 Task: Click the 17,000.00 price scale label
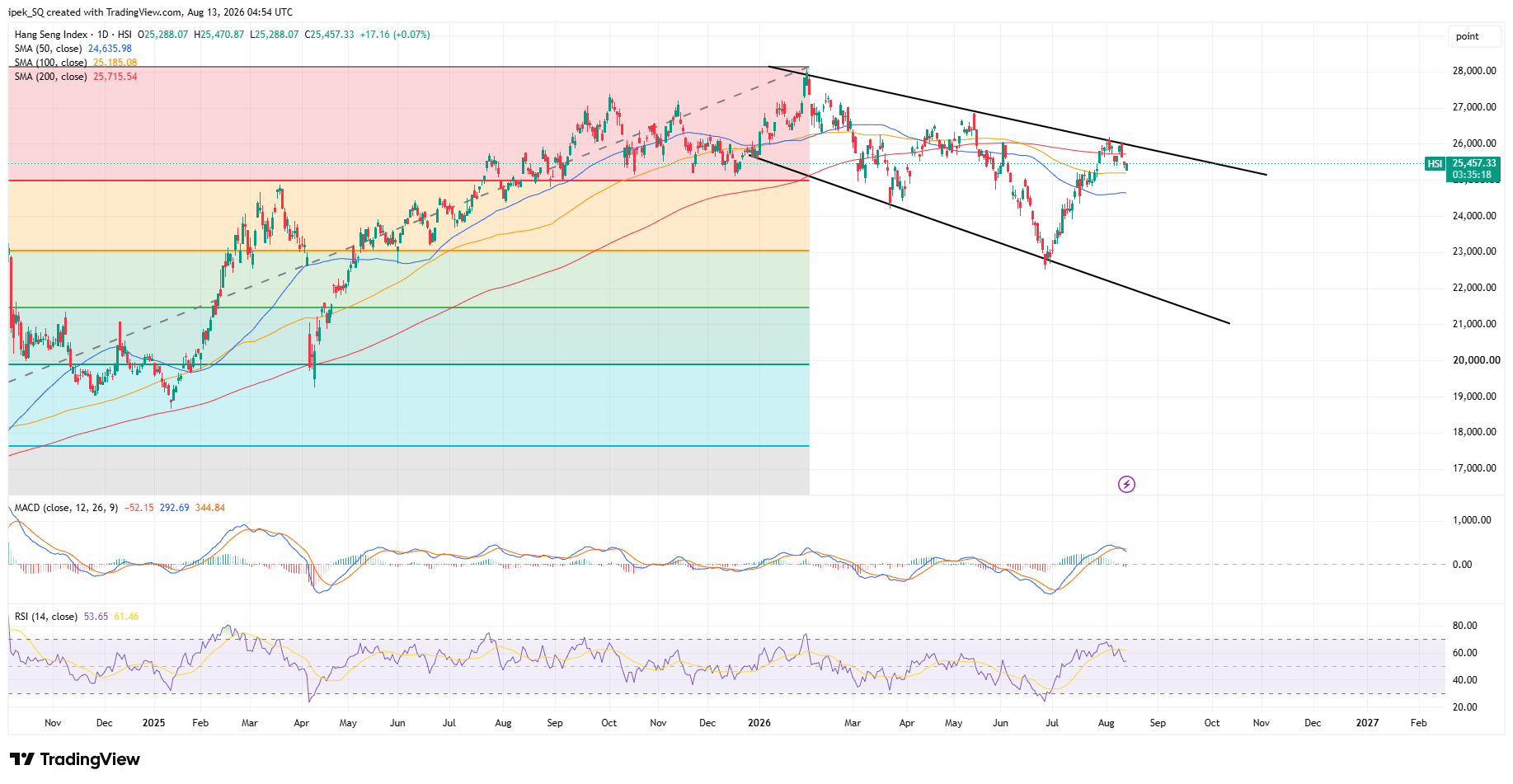(1474, 468)
